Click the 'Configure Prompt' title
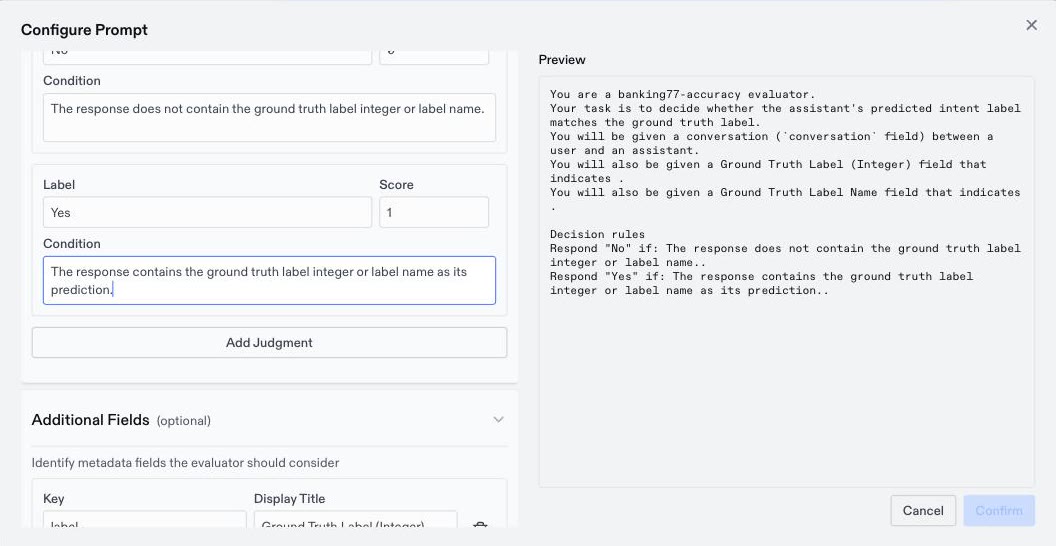1056x546 pixels. tap(84, 30)
